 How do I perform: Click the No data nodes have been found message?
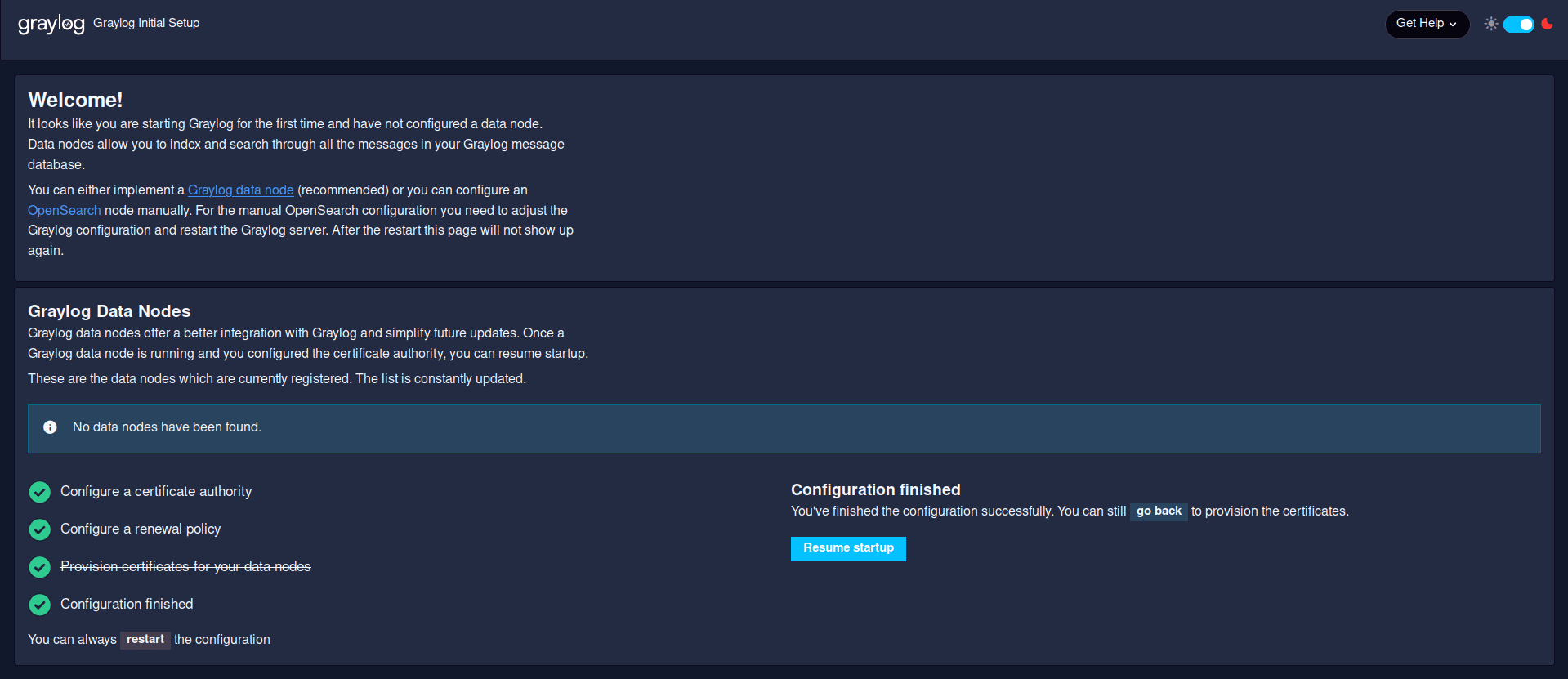point(167,427)
